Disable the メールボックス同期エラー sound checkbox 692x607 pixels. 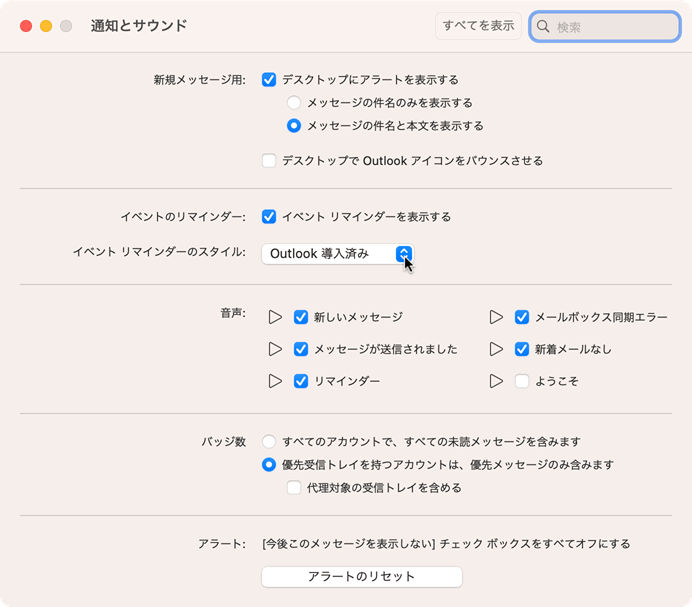pyautogui.click(x=521, y=317)
